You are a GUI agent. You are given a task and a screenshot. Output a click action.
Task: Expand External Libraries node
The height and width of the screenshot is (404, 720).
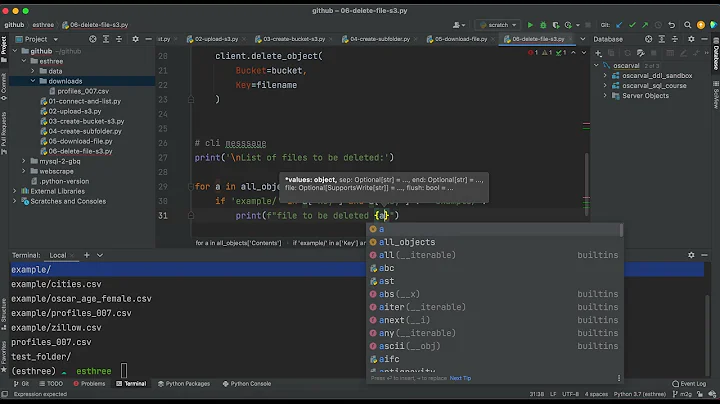pos(15,191)
